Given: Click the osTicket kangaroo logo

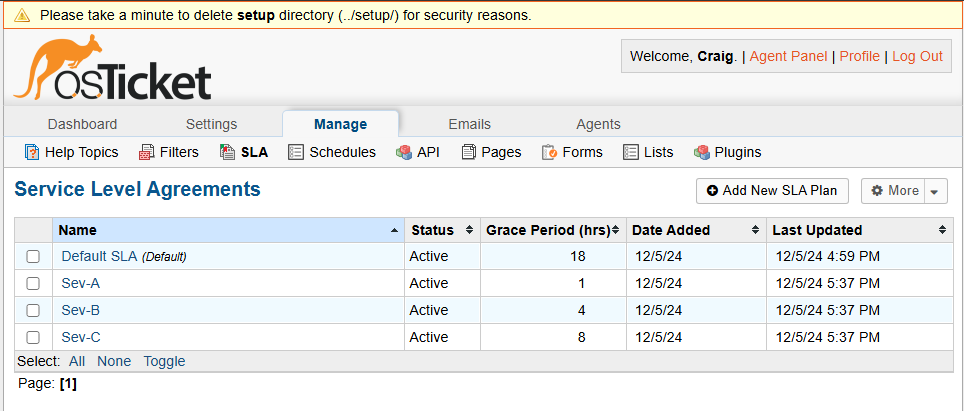Looking at the screenshot, I should click(112, 68).
